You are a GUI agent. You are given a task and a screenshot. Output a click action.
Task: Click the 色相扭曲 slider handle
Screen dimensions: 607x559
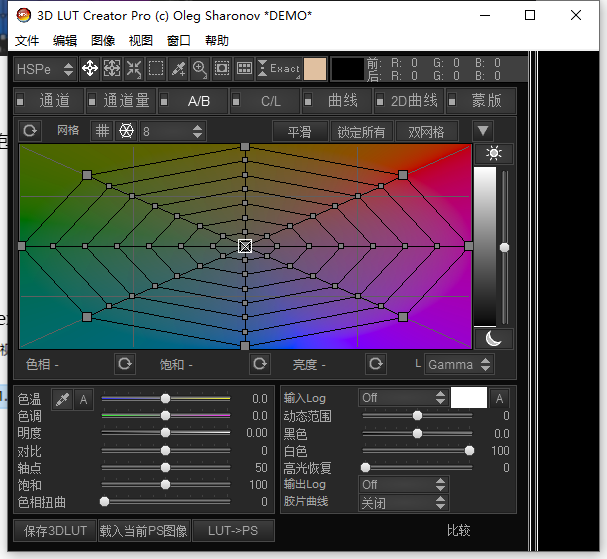(104, 502)
